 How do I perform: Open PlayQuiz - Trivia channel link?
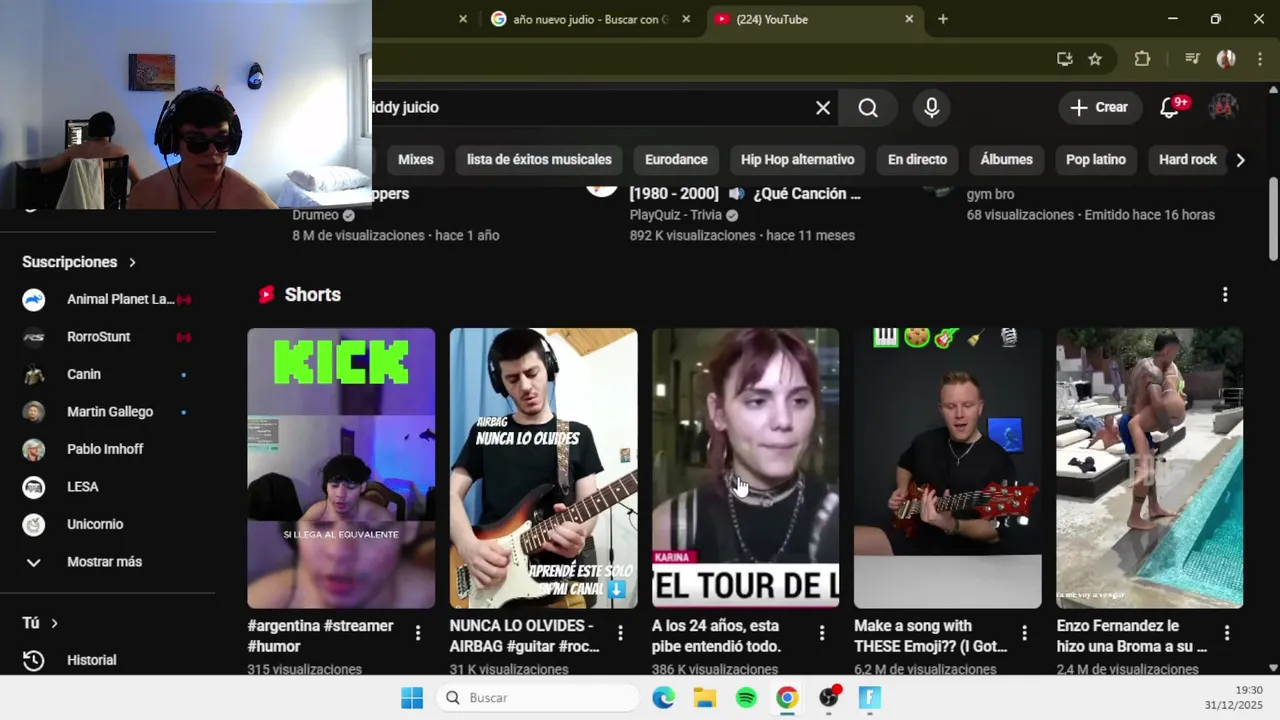coord(677,215)
